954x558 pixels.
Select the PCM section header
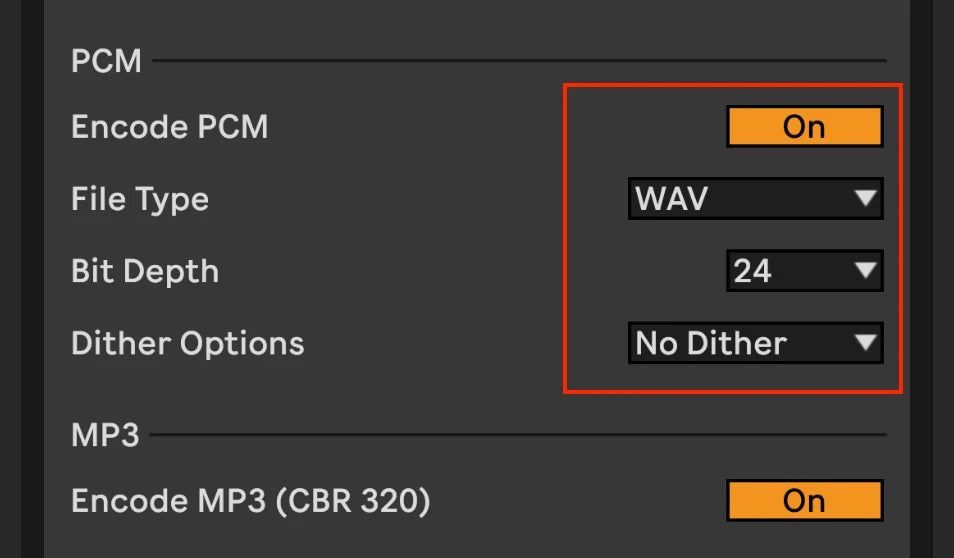click(x=106, y=62)
